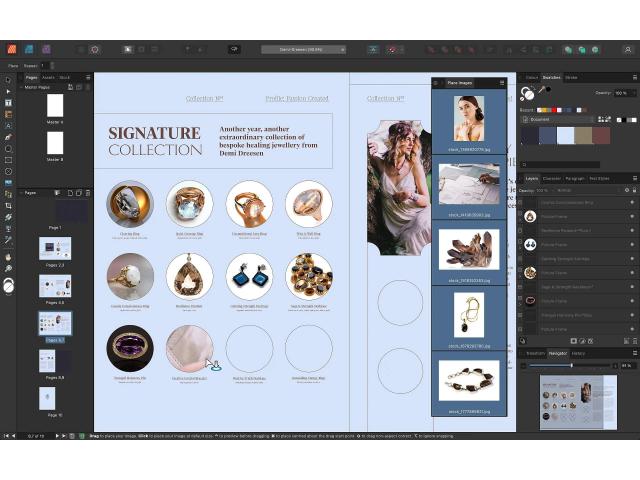The height and width of the screenshot is (480, 640).
Task: Select the Move tool in the toolbox
Action: coord(8,80)
